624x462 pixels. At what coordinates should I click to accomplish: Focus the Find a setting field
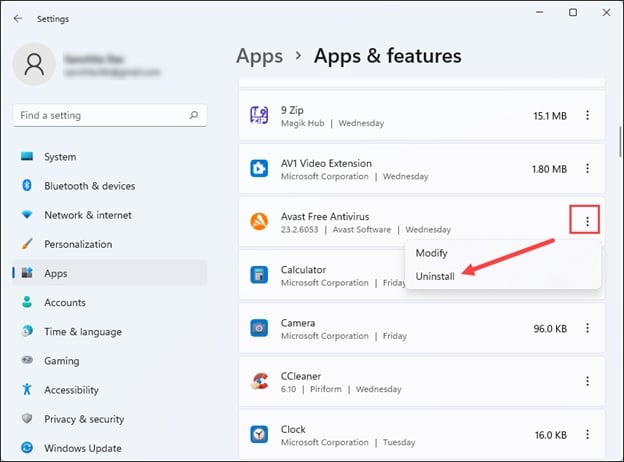(110, 115)
